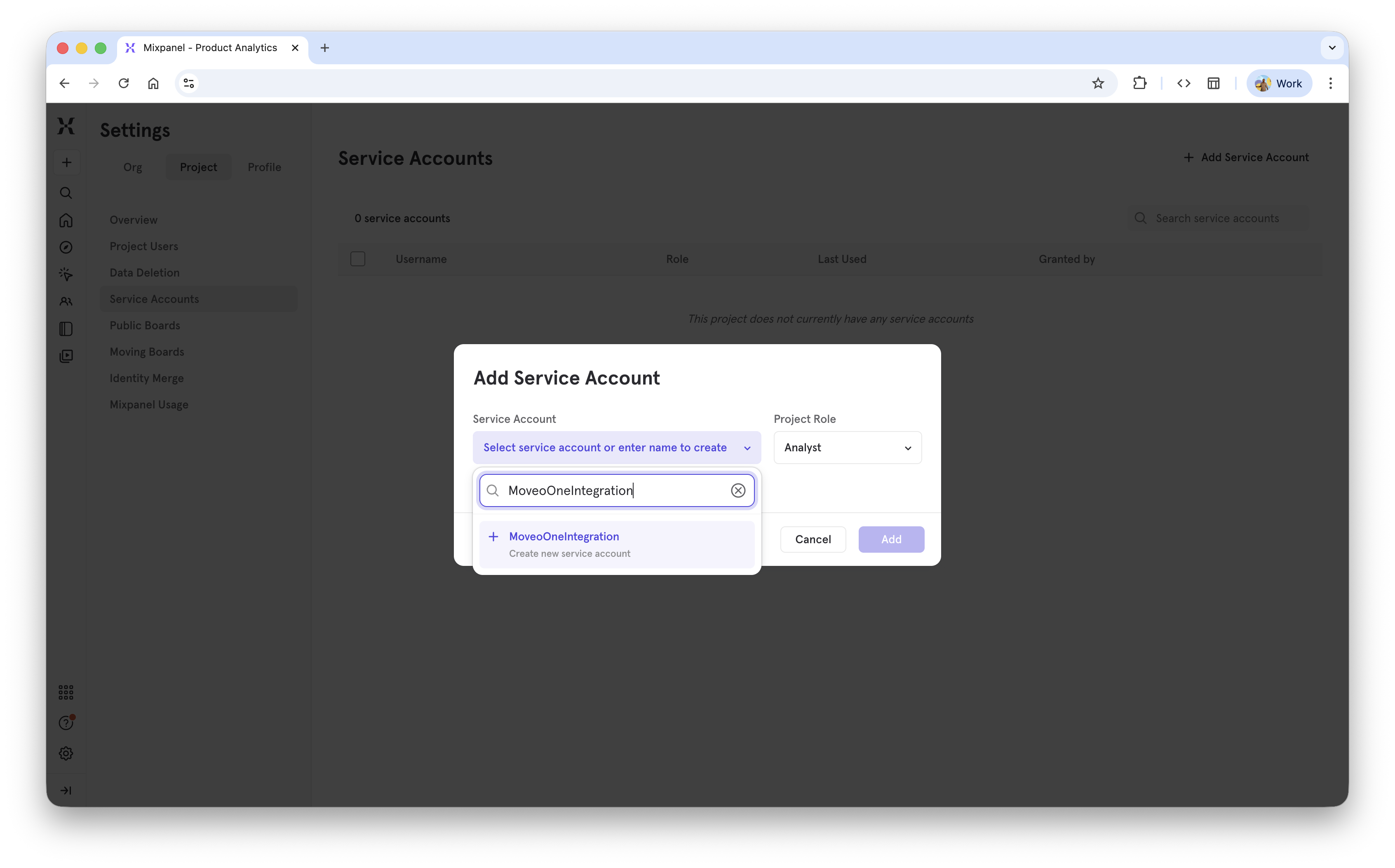Open the Help icon with notification dot
1395x868 pixels.
tap(66, 722)
